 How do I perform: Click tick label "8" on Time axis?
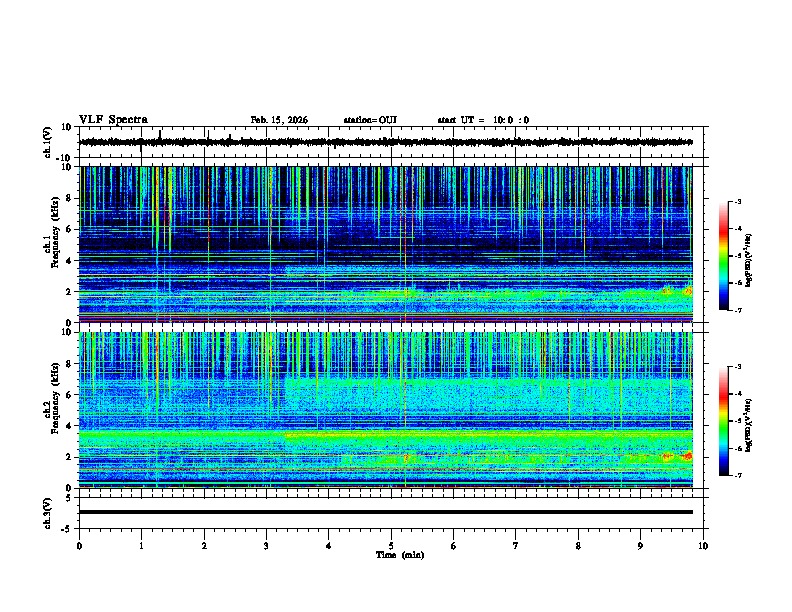578,546
